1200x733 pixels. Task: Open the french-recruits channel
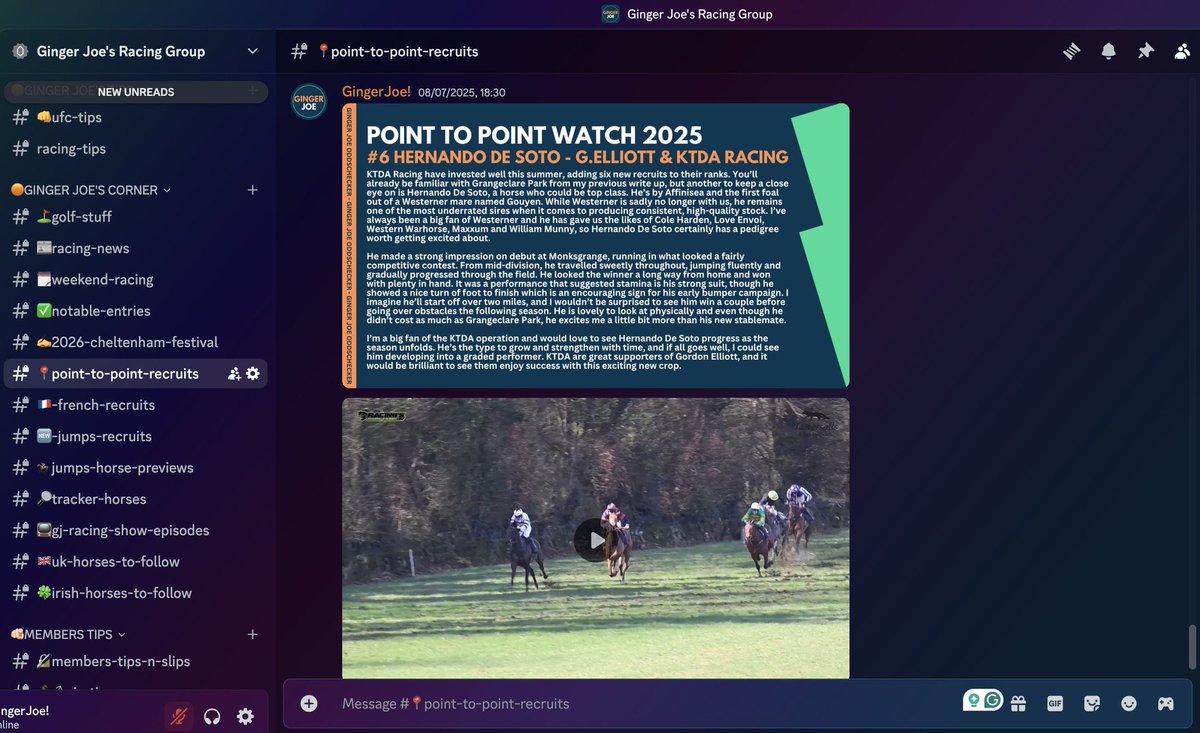[136, 405]
